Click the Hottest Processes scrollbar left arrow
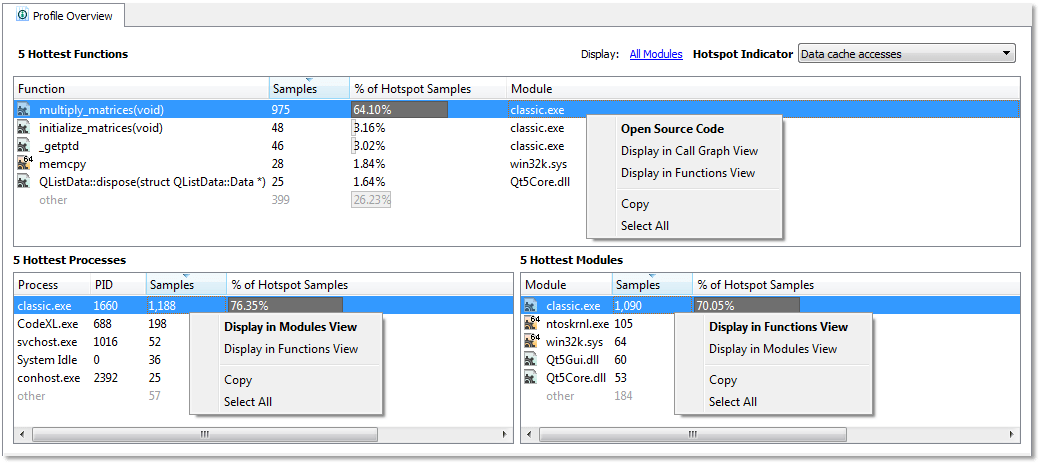1041x465 pixels. [x=23, y=434]
